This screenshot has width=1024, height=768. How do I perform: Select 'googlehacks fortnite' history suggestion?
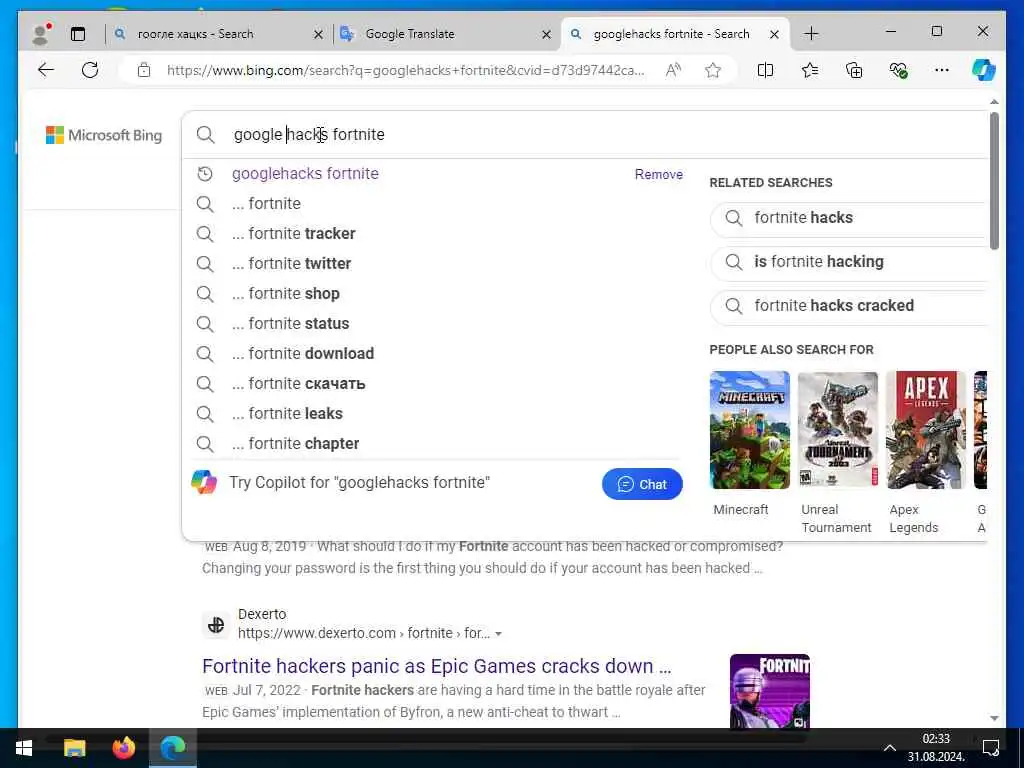(x=305, y=174)
